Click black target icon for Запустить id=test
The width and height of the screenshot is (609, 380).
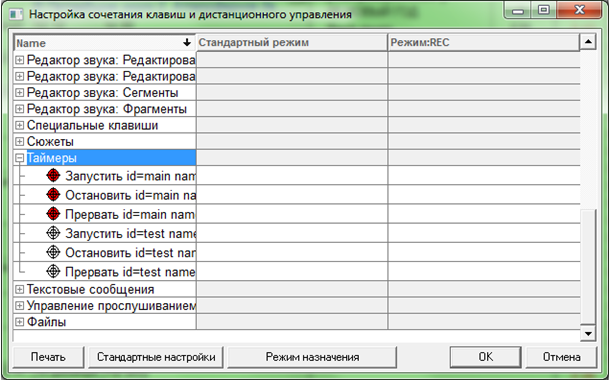coord(53,233)
